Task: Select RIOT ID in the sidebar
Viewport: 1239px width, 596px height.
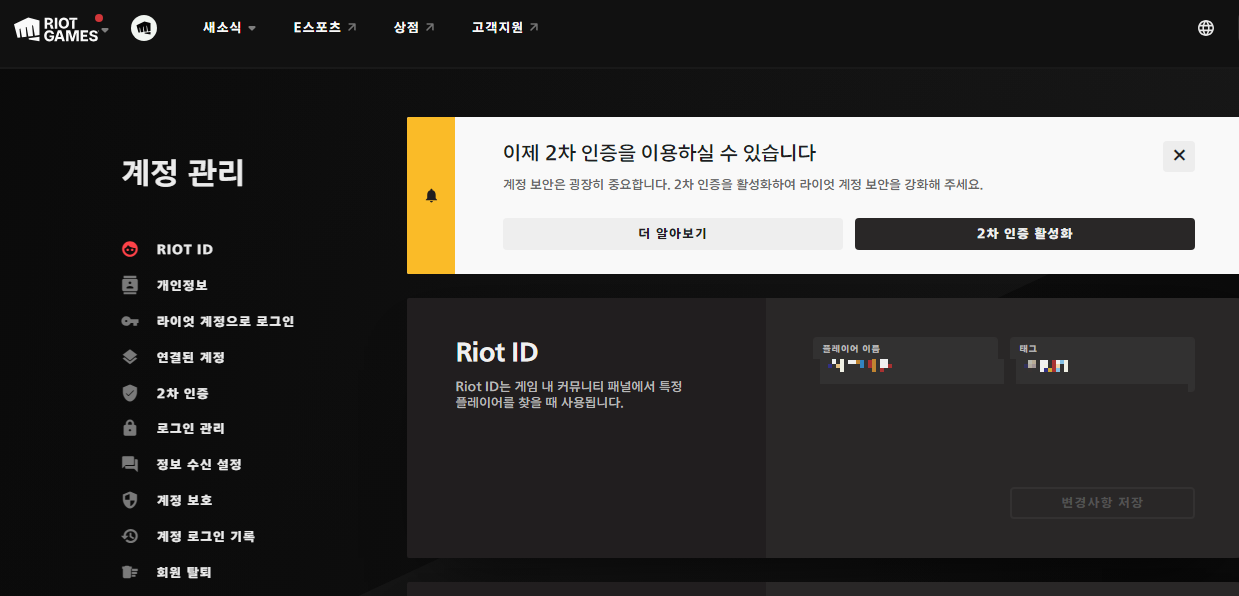Action: tap(185, 250)
